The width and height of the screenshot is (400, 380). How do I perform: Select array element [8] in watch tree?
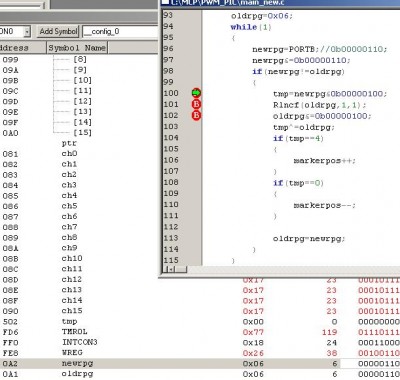[x=80, y=59]
